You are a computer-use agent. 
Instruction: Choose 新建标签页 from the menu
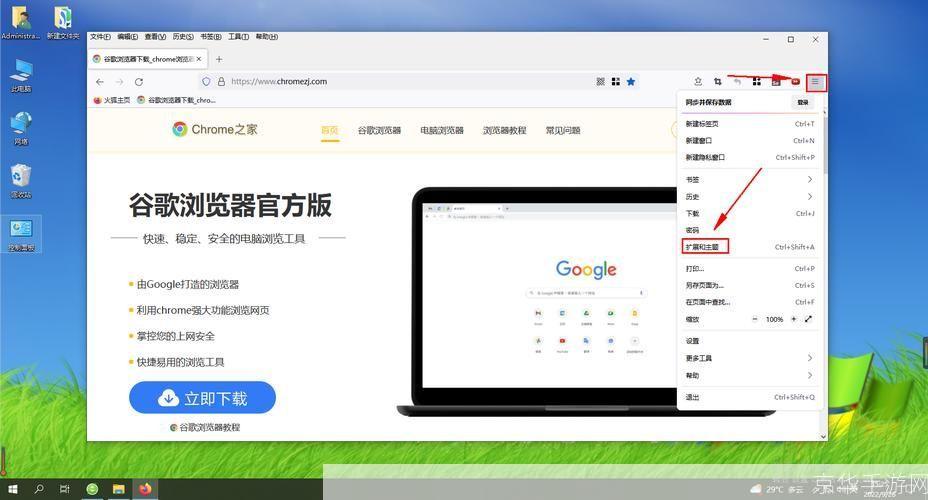[x=749, y=124]
